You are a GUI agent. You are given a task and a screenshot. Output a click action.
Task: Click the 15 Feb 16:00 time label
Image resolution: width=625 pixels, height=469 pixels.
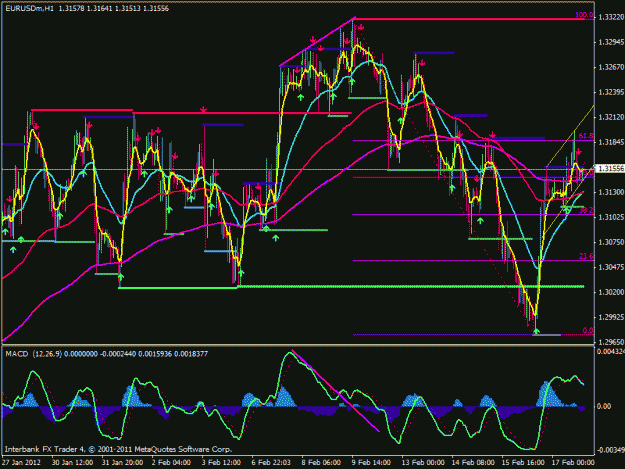tap(523, 463)
